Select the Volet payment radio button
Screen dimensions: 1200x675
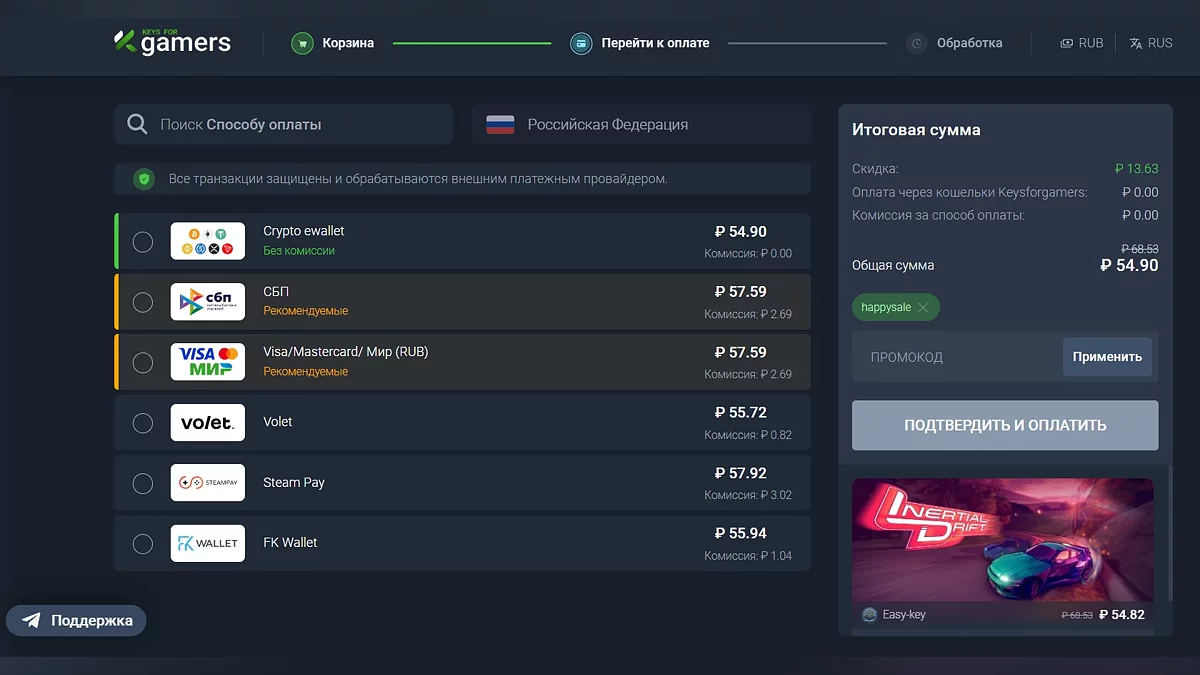(x=143, y=422)
